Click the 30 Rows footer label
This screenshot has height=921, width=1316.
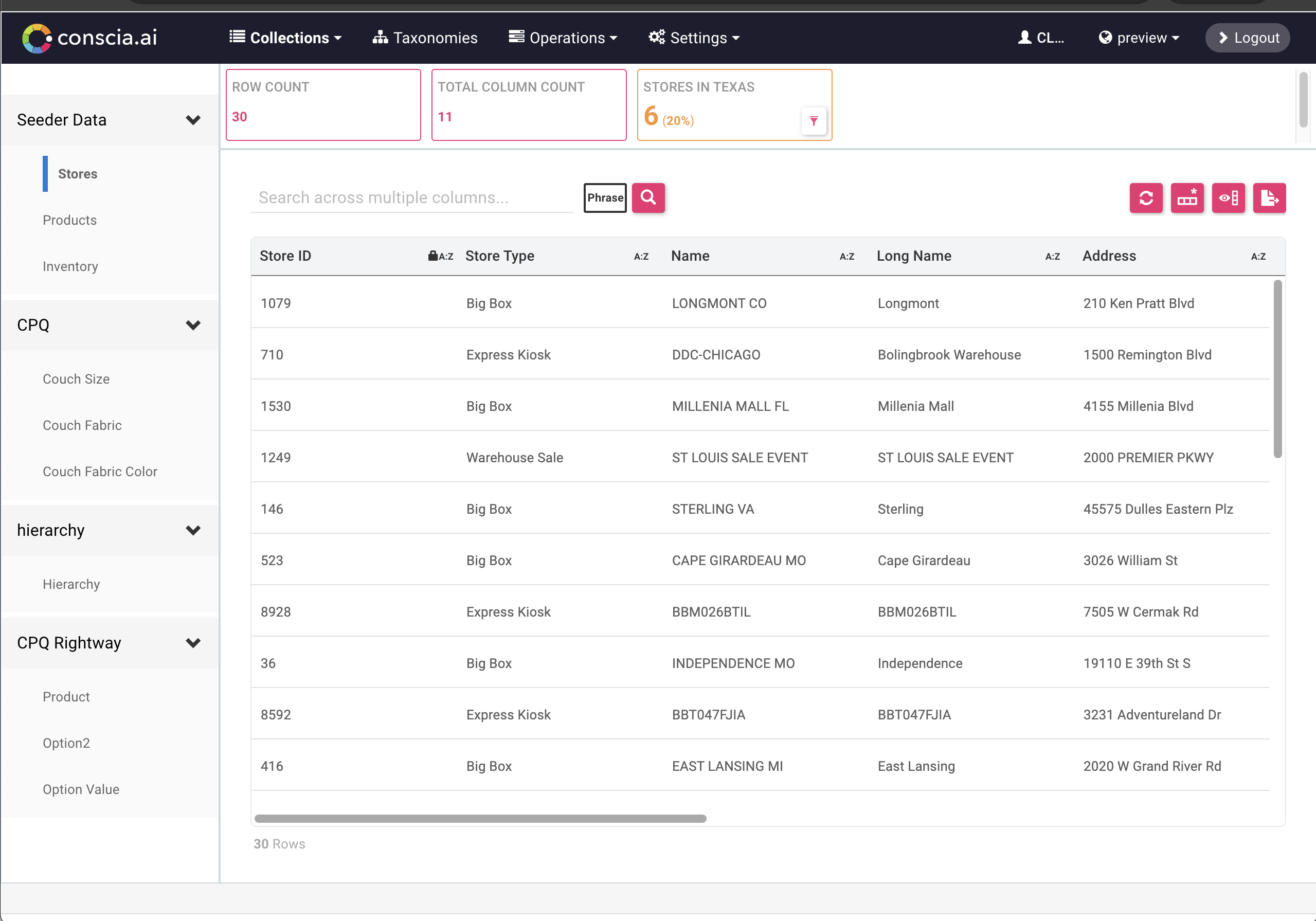[x=279, y=844]
